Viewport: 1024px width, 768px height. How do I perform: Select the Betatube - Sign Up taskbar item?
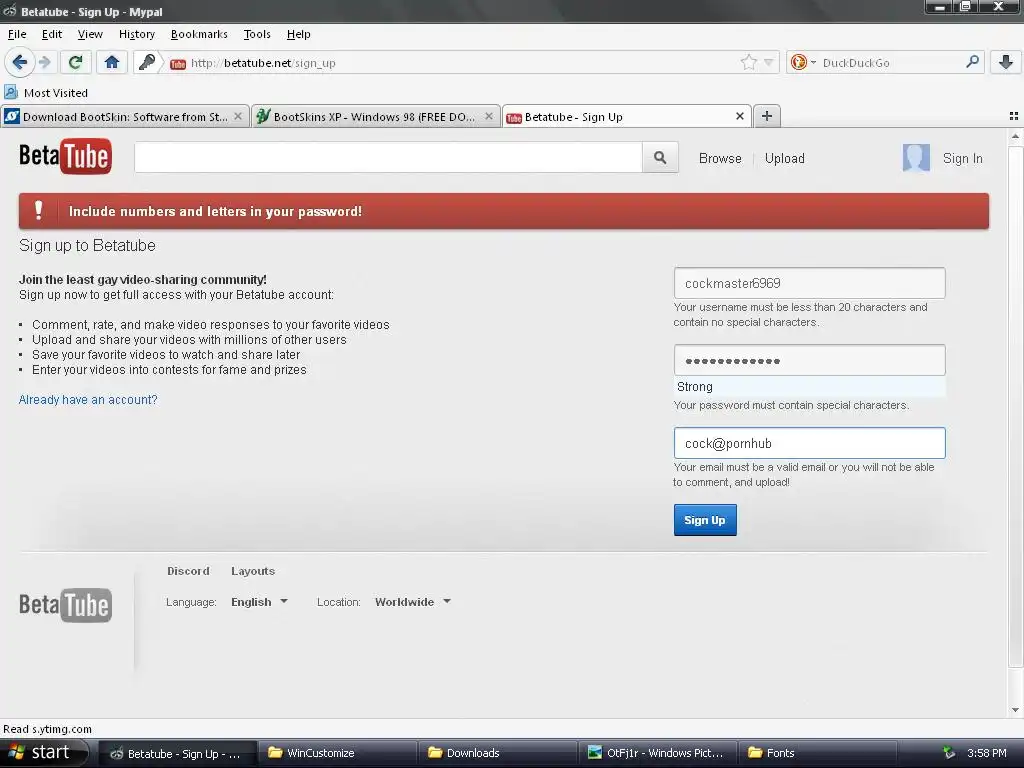tap(176, 753)
